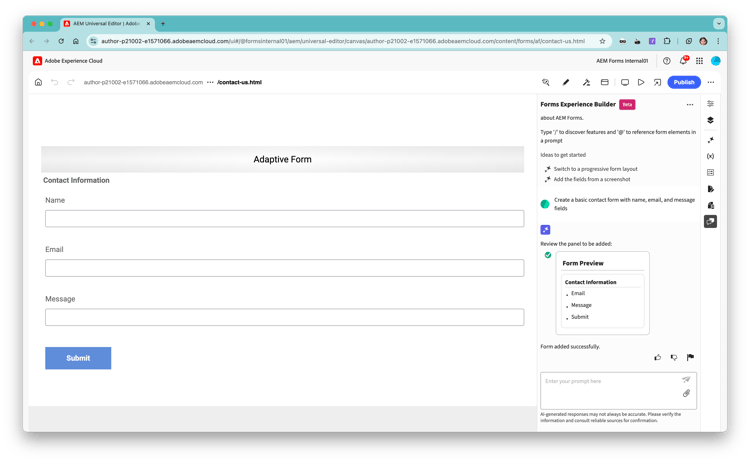Open page in new window icon

(x=657, y=82)
